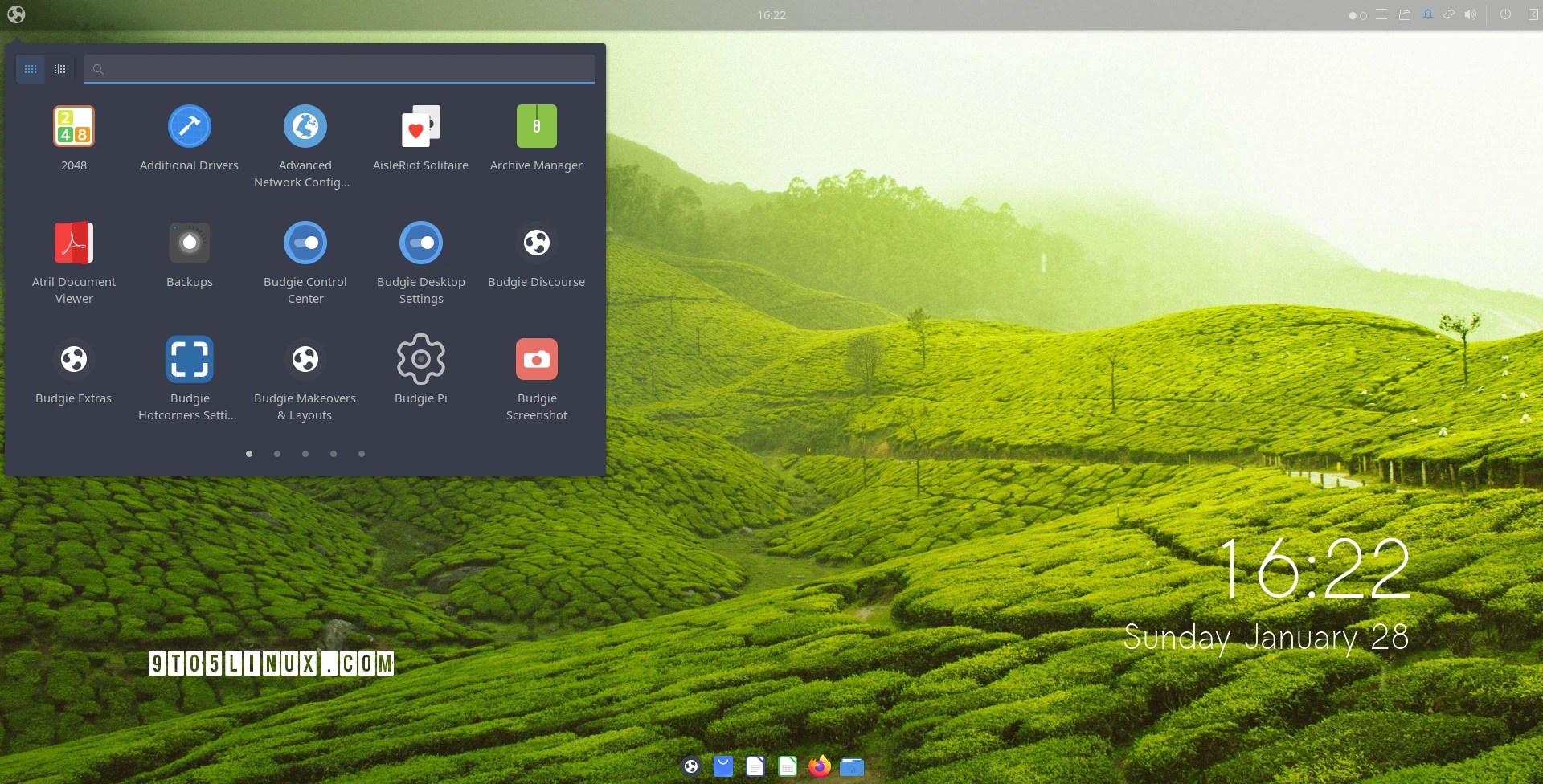The height and width of the screenshot is (784, 1543).
Task: Focus the application search field
Action: coord(346,69)
